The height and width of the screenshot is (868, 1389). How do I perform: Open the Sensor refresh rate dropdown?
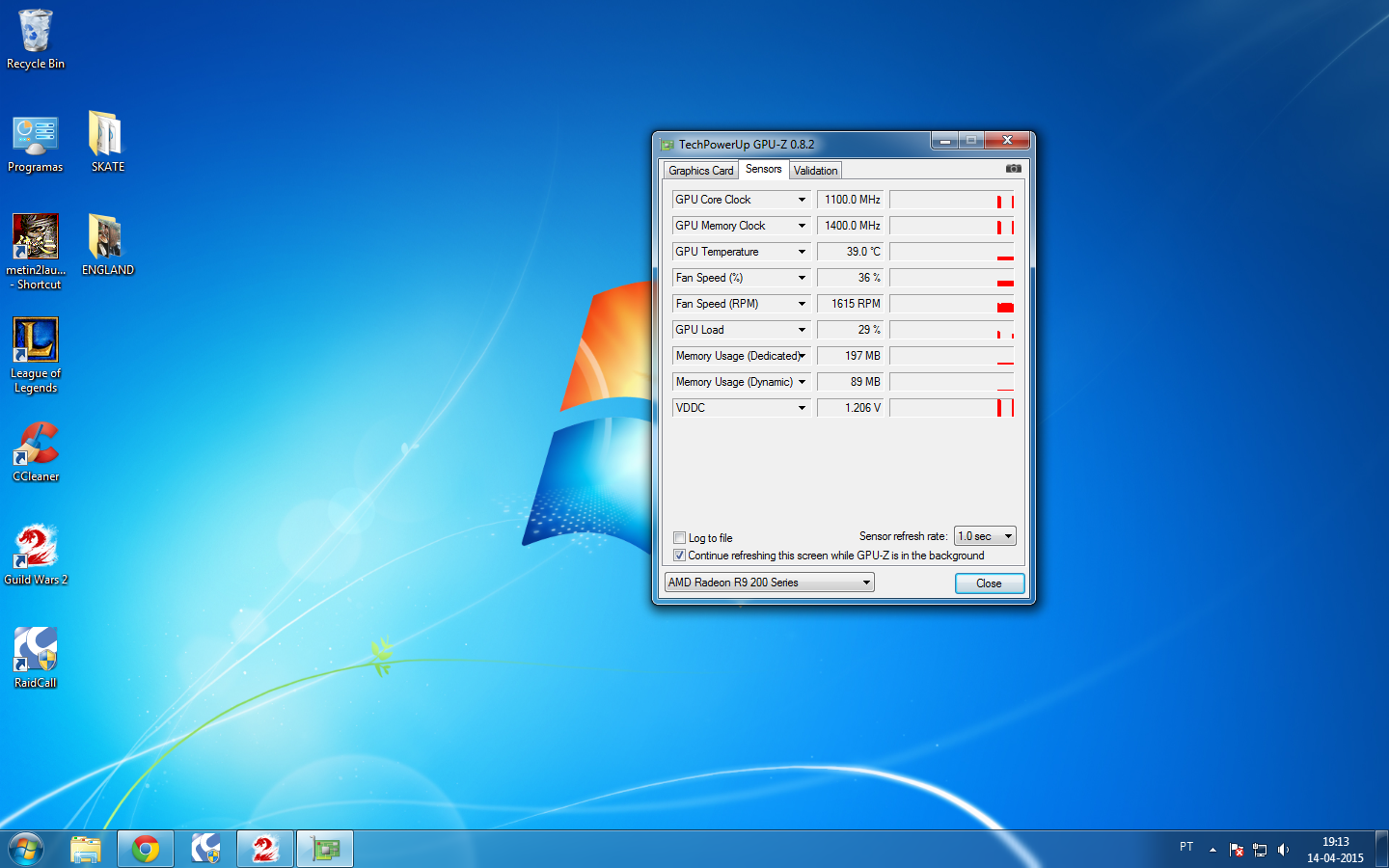985,536
